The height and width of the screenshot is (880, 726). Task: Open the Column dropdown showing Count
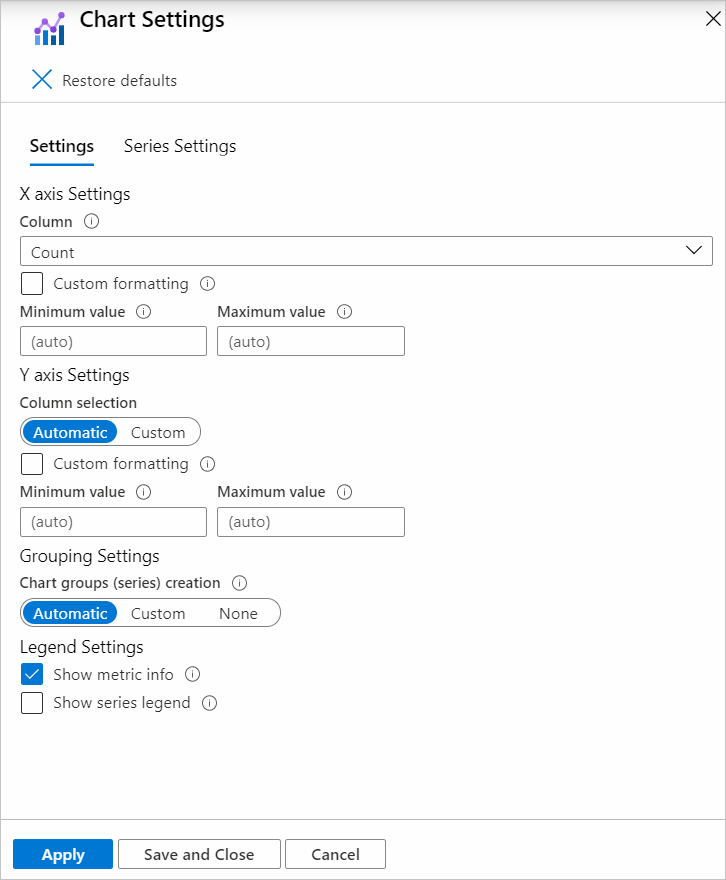[366, 252]
